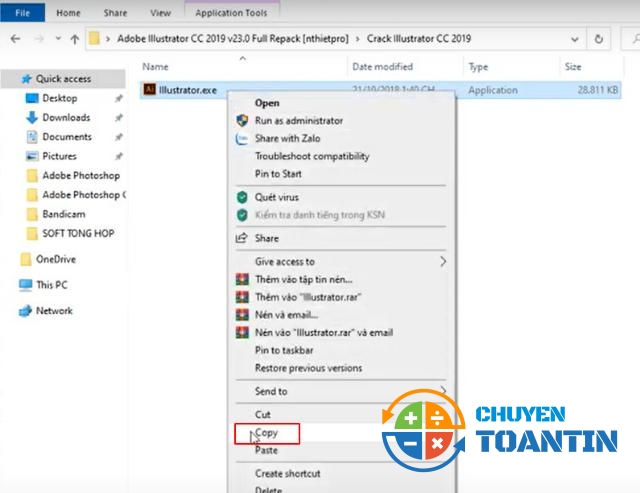Open SOFT TONG HOP folder
This screenshot has width=640, height=493.
(78, 233)
